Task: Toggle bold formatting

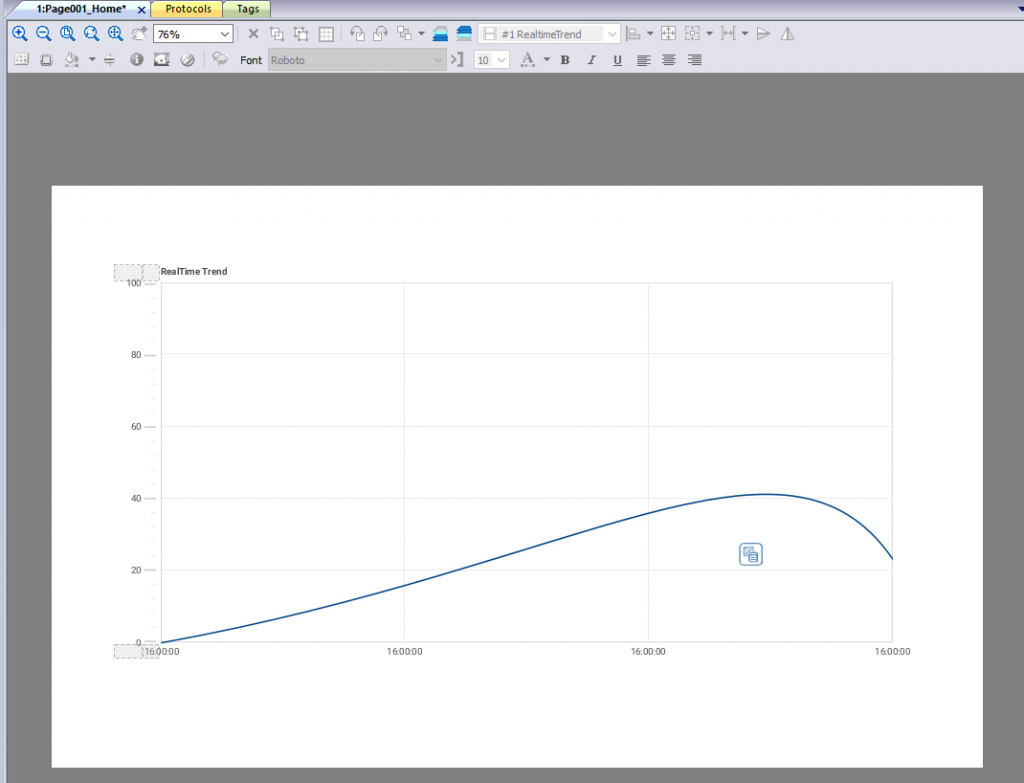Action: point(566,60)
